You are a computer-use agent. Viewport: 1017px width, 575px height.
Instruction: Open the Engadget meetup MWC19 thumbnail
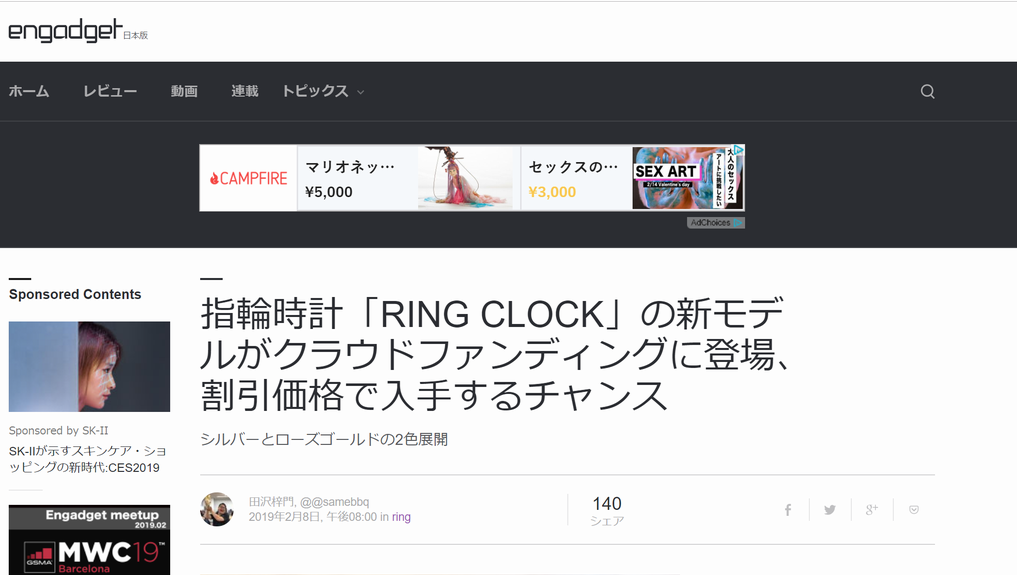pyautogui.click(x=90, y=540)
